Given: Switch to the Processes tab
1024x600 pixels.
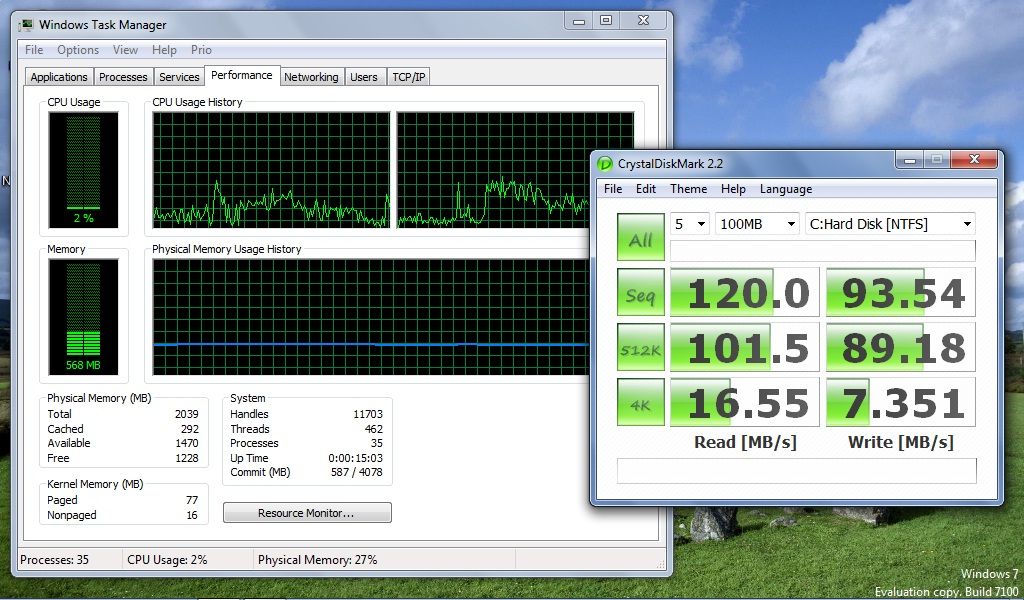Looking at the screenshot, I should (x=123, y=77).
